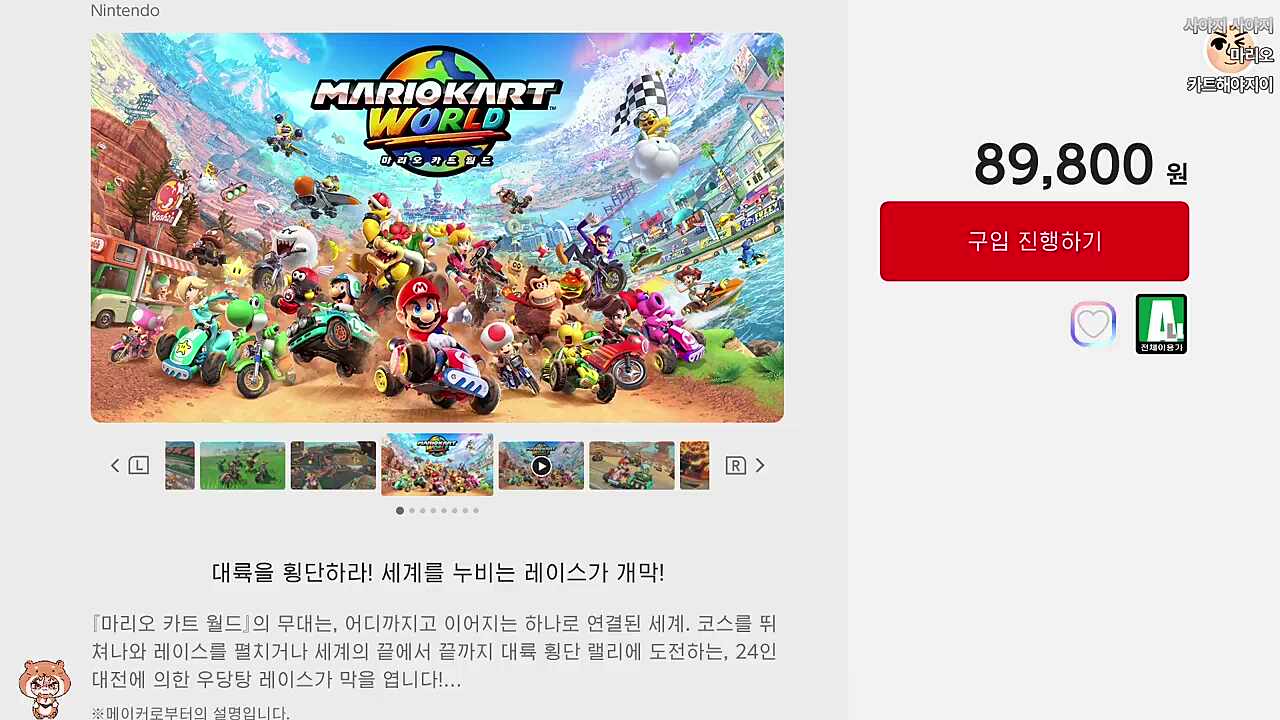Play the trailer video thumbnail
1280x720 pixels.
tap(541, 465)
